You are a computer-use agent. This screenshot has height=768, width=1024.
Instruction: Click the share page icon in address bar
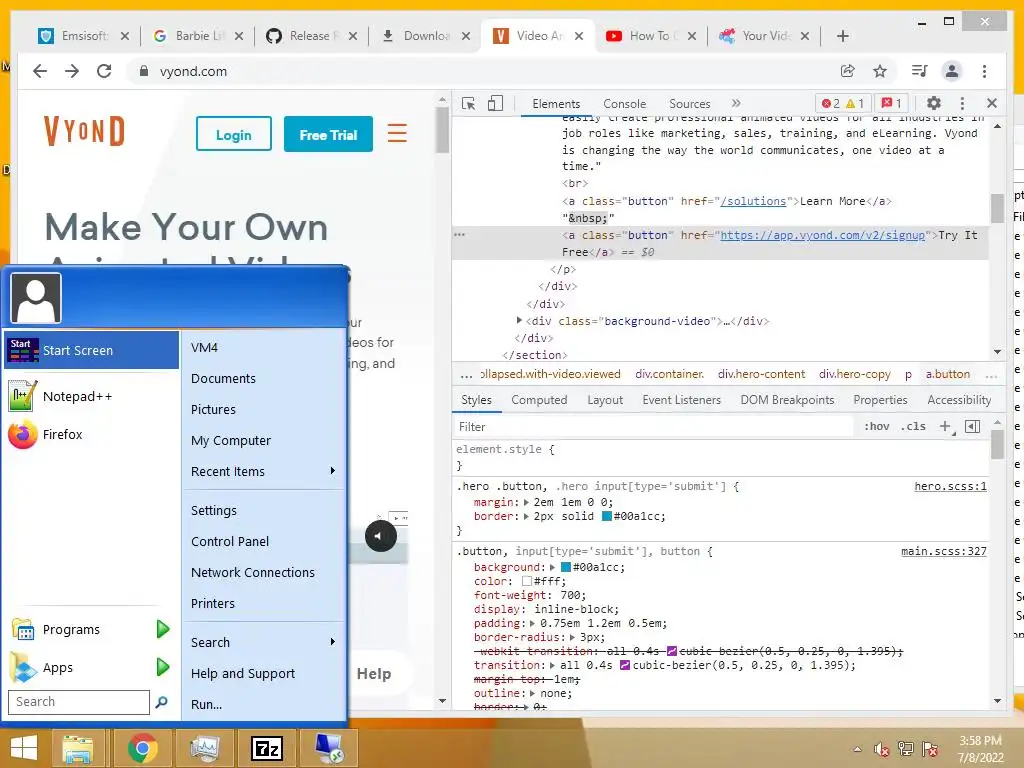coord(848,71)
